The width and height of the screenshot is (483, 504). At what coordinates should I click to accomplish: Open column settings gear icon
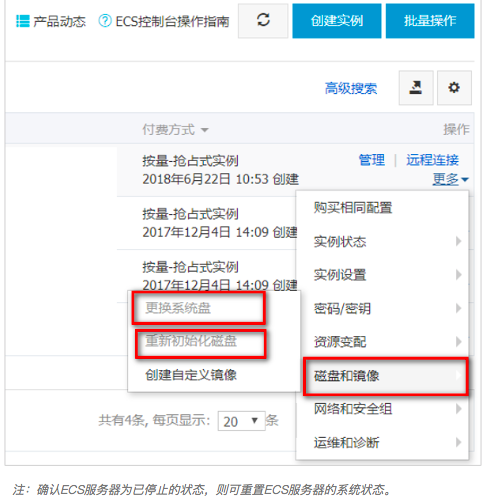pos(454,88)
